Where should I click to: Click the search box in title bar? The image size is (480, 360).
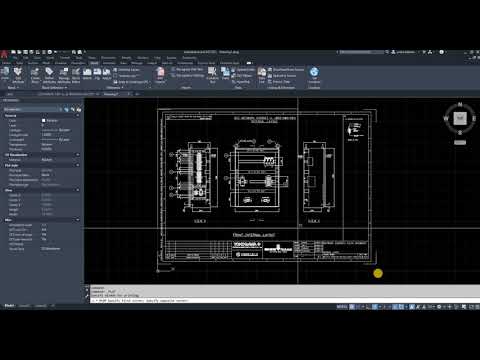[361, 52]
